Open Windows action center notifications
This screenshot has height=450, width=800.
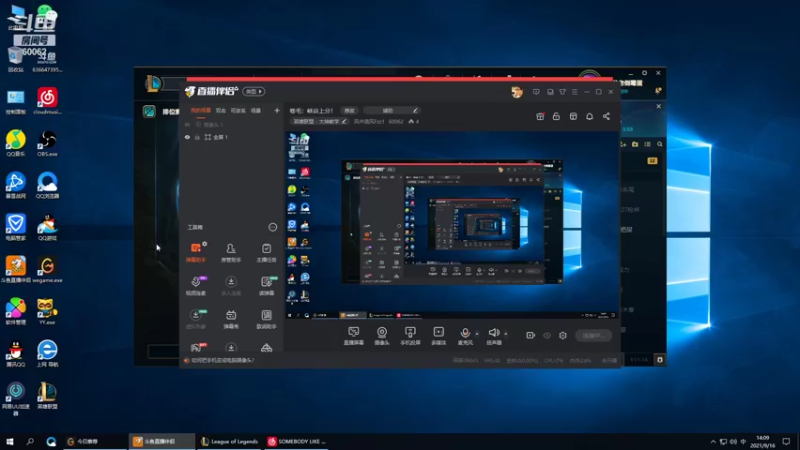click(786, 441)
